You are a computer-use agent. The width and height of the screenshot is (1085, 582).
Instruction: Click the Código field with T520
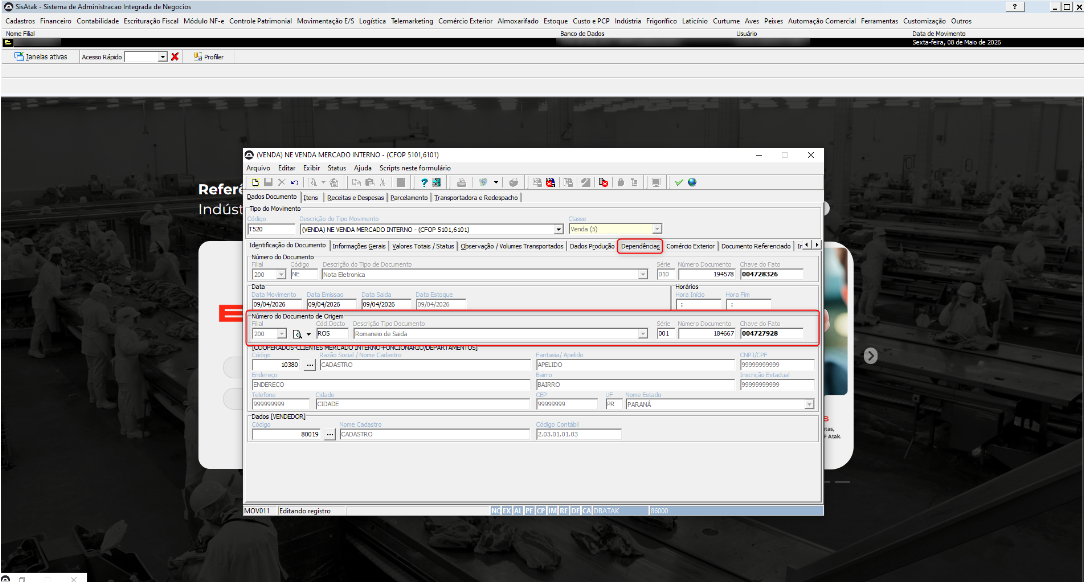[x=271, y=229]
